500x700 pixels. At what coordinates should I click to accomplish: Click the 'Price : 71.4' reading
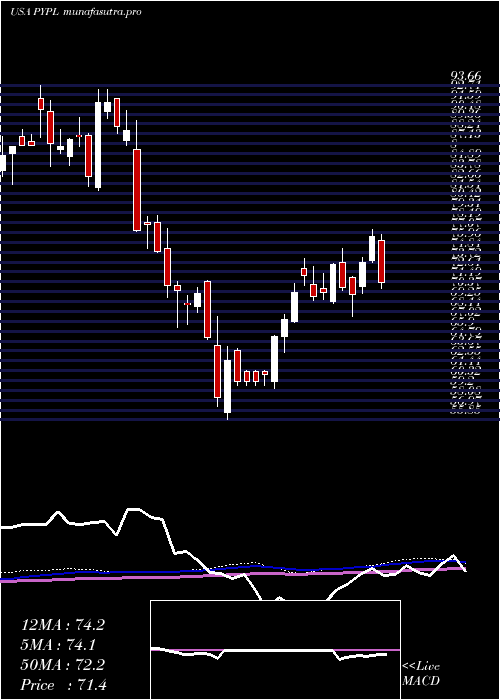tap(64, 685)
